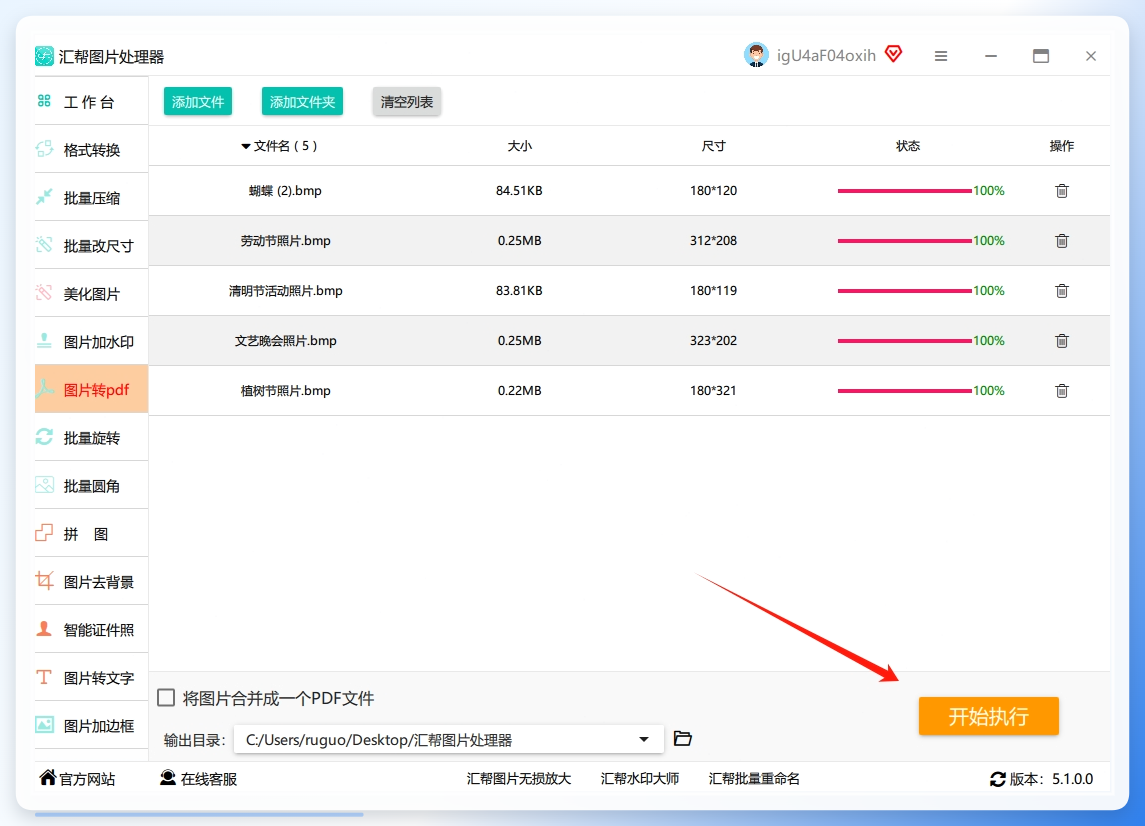1145x826 pixels.
Task: Click the 批量旋转 rotate icon
Action: [x=45, y=437]
